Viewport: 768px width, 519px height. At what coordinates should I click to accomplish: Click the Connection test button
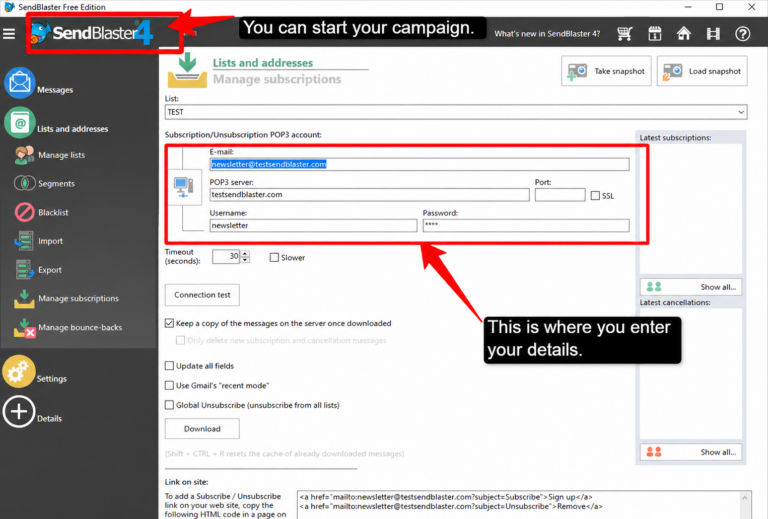pos(202,295)
